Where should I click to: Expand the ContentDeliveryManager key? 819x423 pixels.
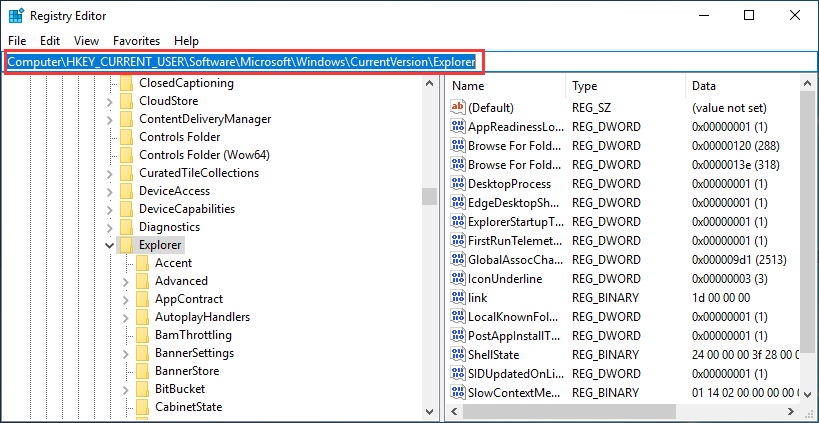109,120
